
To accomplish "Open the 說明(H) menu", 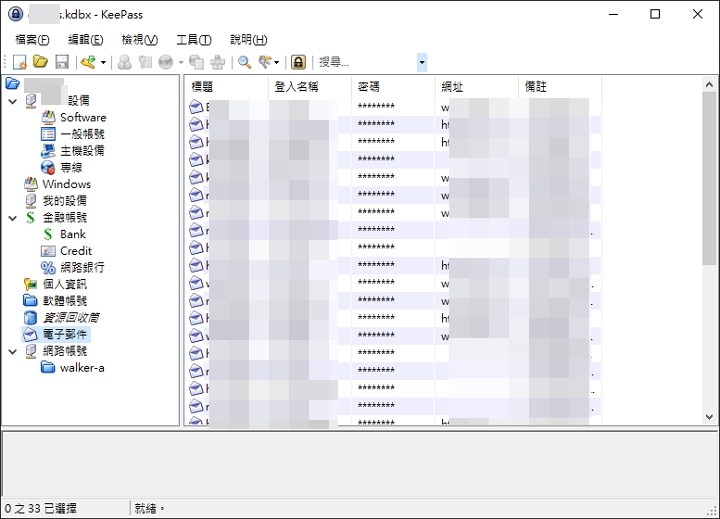I will pos(248,39).
